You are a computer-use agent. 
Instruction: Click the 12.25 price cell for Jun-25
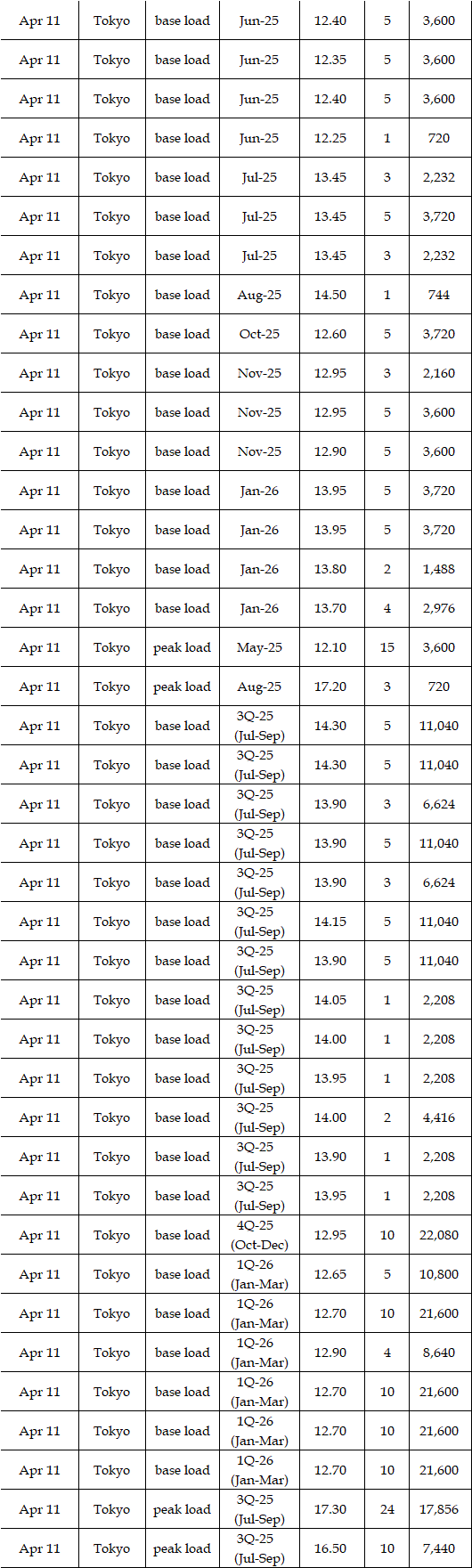coord(330,138)
